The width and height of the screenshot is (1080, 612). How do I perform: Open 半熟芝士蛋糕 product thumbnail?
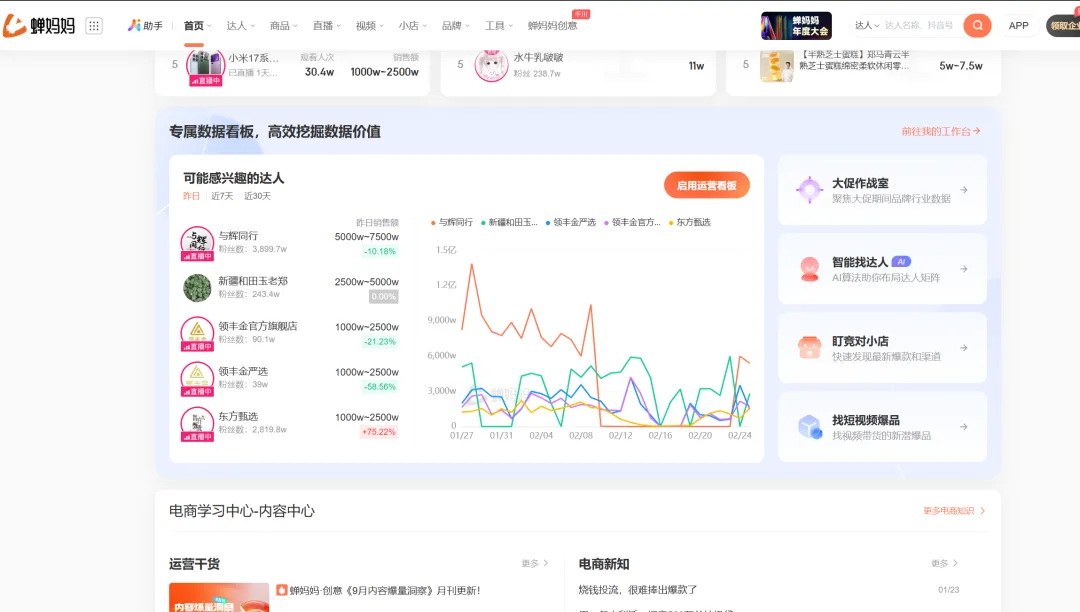point(776,66)
